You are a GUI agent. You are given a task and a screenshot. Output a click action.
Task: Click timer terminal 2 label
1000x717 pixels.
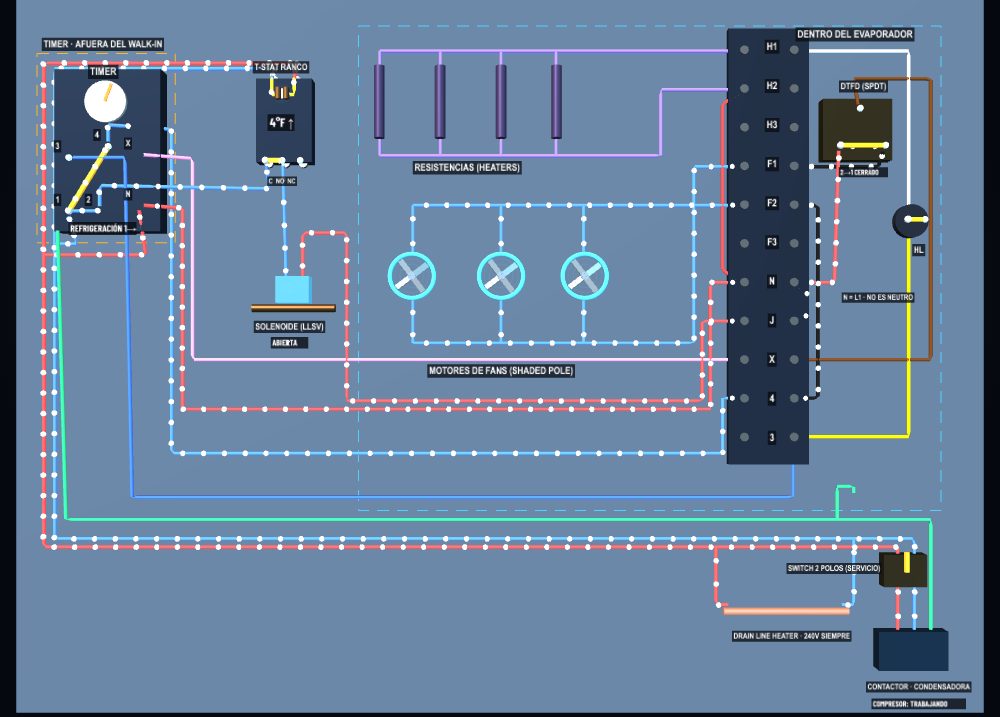tap(88, 200)
